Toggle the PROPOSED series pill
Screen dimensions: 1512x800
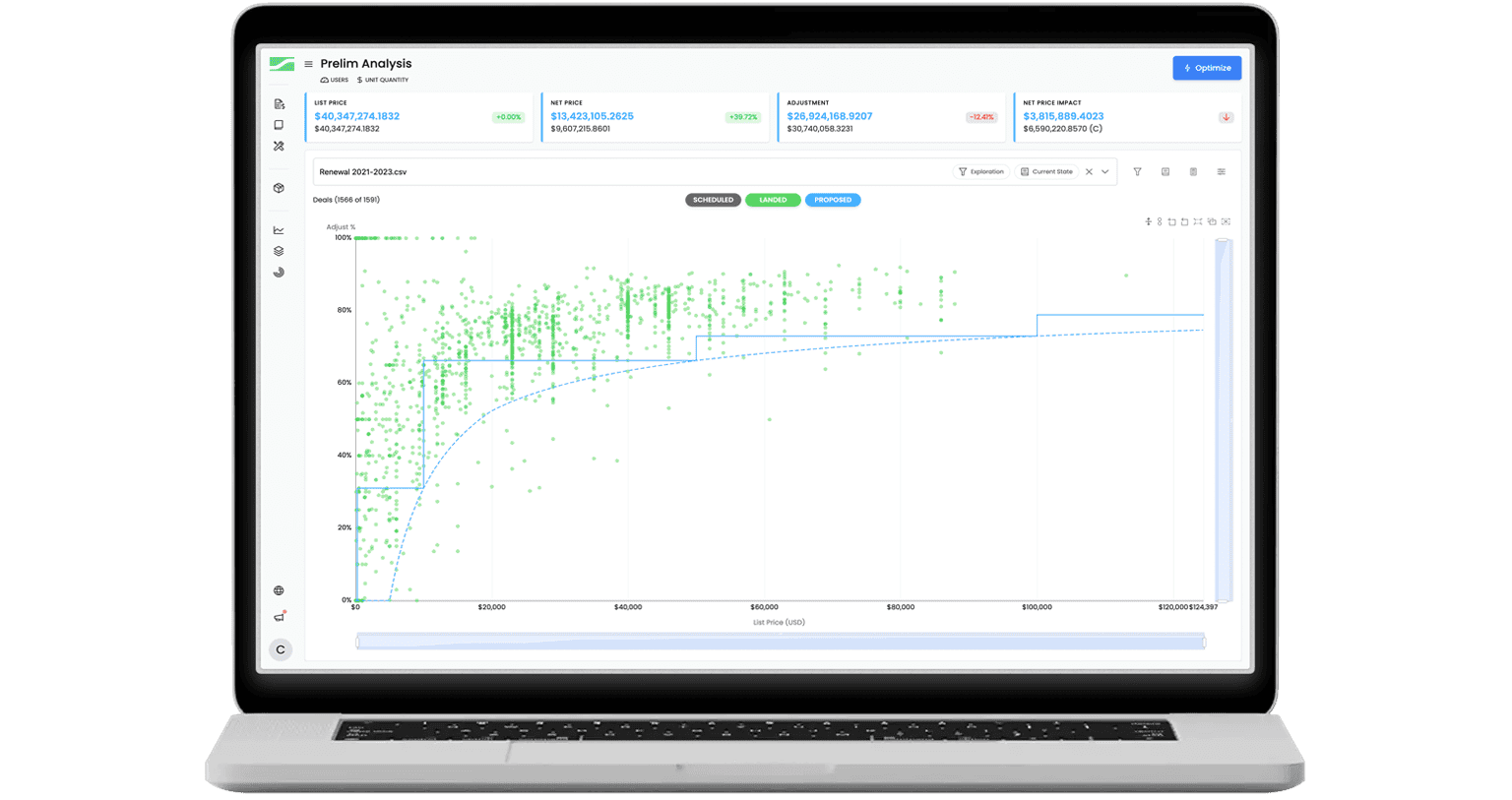[833, 200]
